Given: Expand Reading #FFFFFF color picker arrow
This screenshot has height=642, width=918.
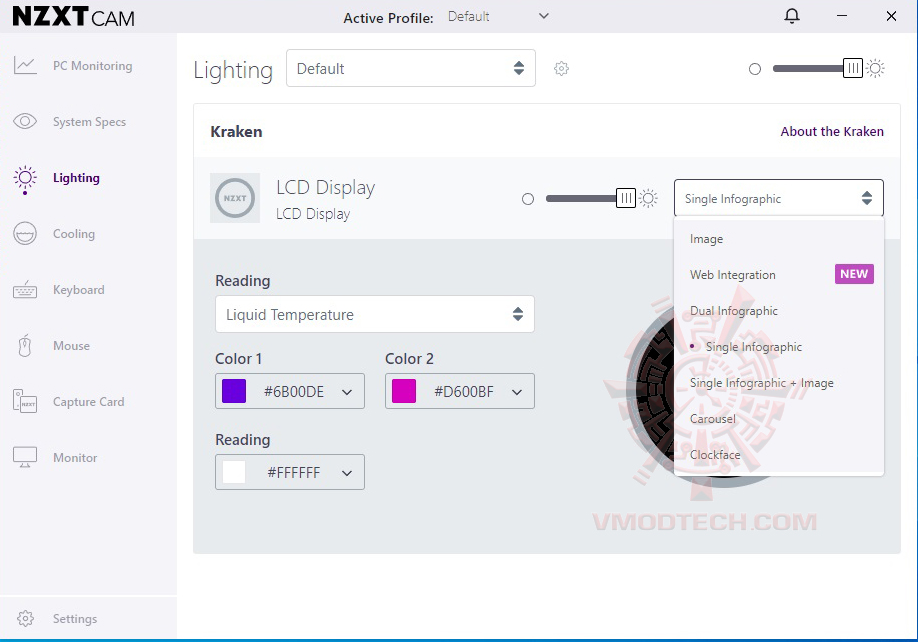Looking at the screenshot, I should 347,472.
